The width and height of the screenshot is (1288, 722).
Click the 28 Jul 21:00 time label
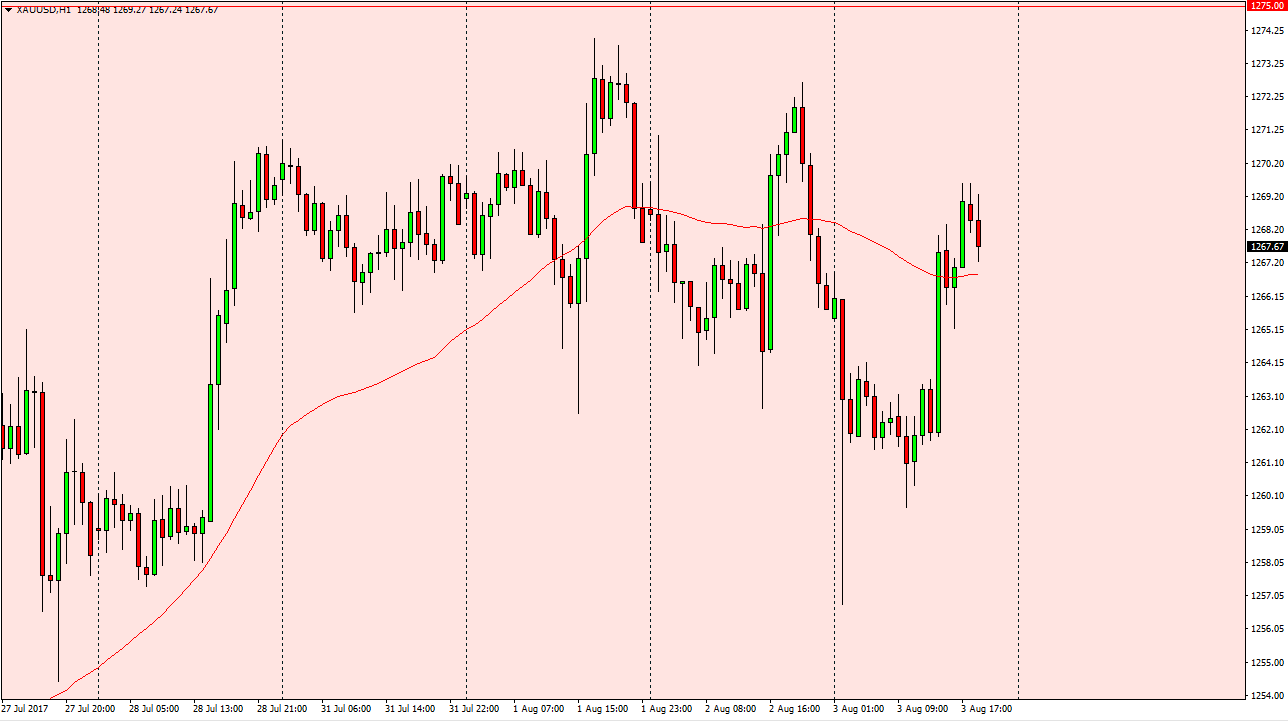(x=282, y=709)
